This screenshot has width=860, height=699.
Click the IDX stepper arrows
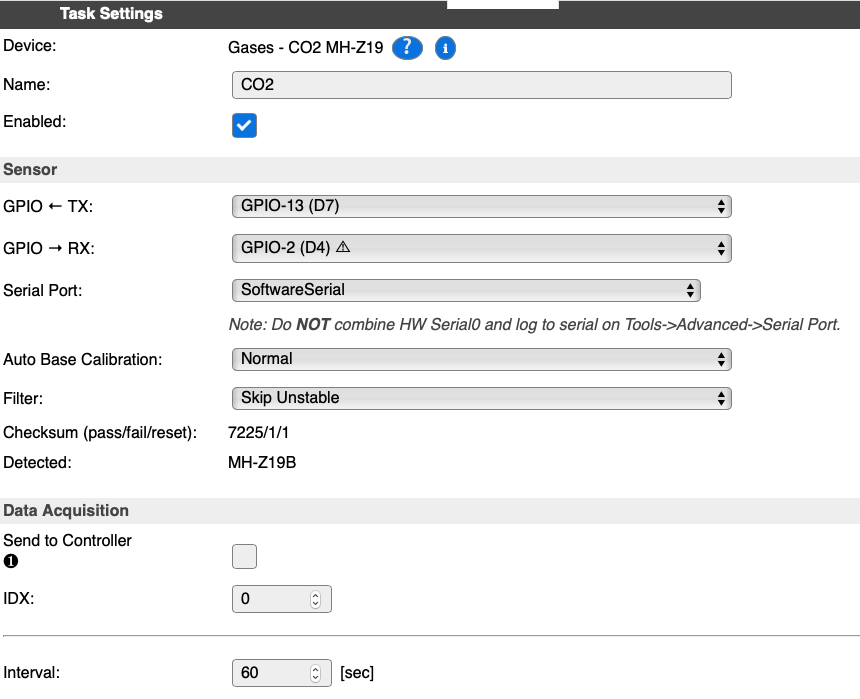(315, 599)
